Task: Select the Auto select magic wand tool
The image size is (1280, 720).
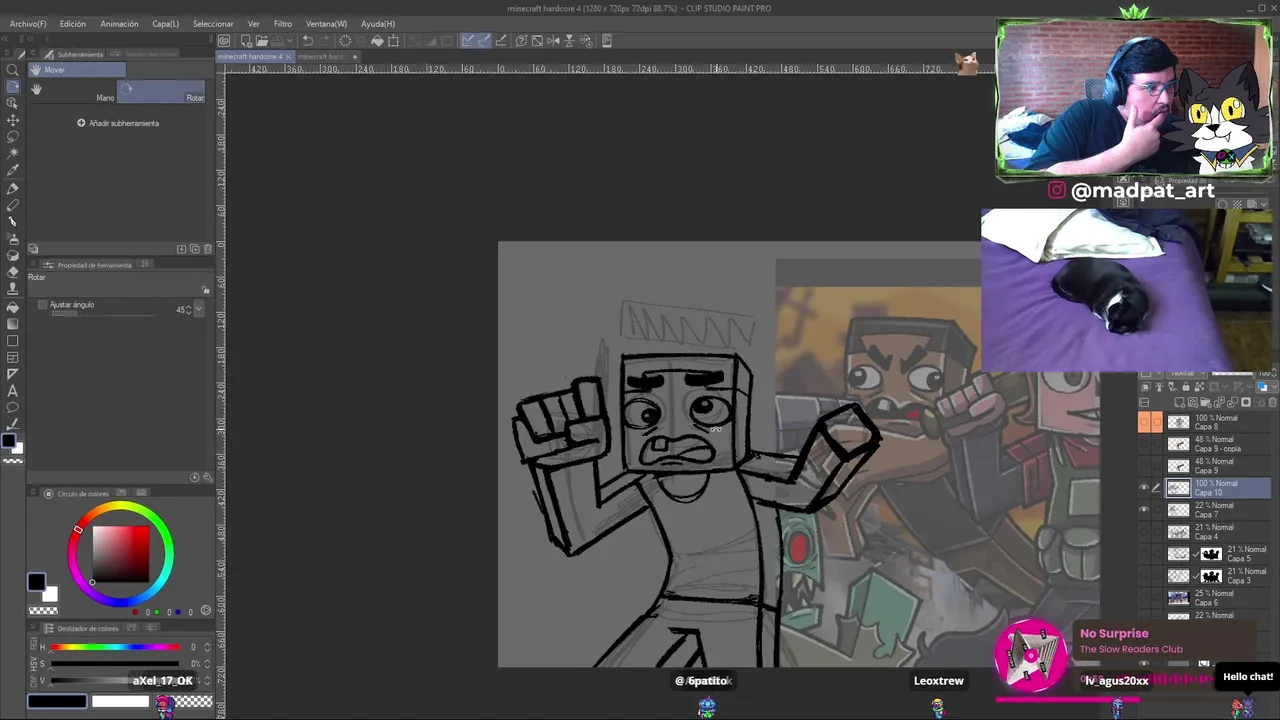Action: pyautogui.click(x=13, y=153)
